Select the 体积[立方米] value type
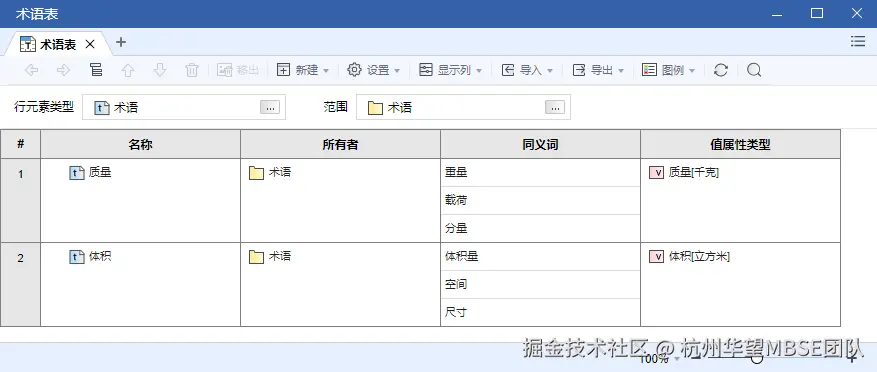 [x=699, y=256]
